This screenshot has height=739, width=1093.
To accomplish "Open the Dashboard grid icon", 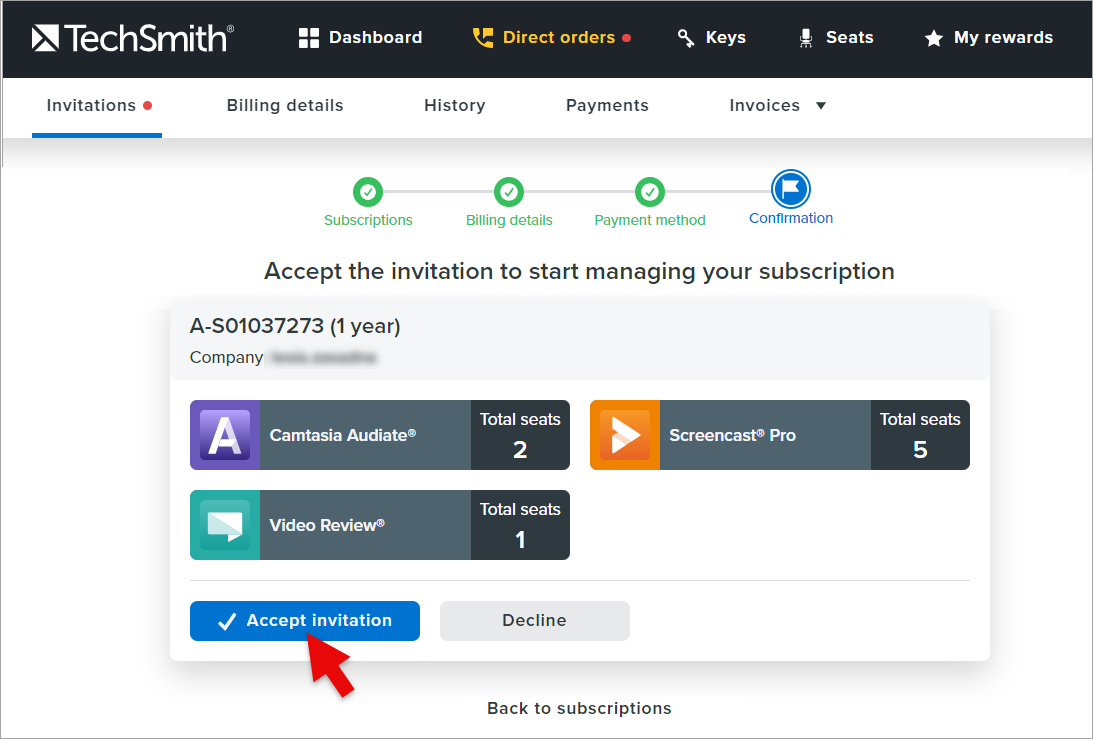I will 309,38.
